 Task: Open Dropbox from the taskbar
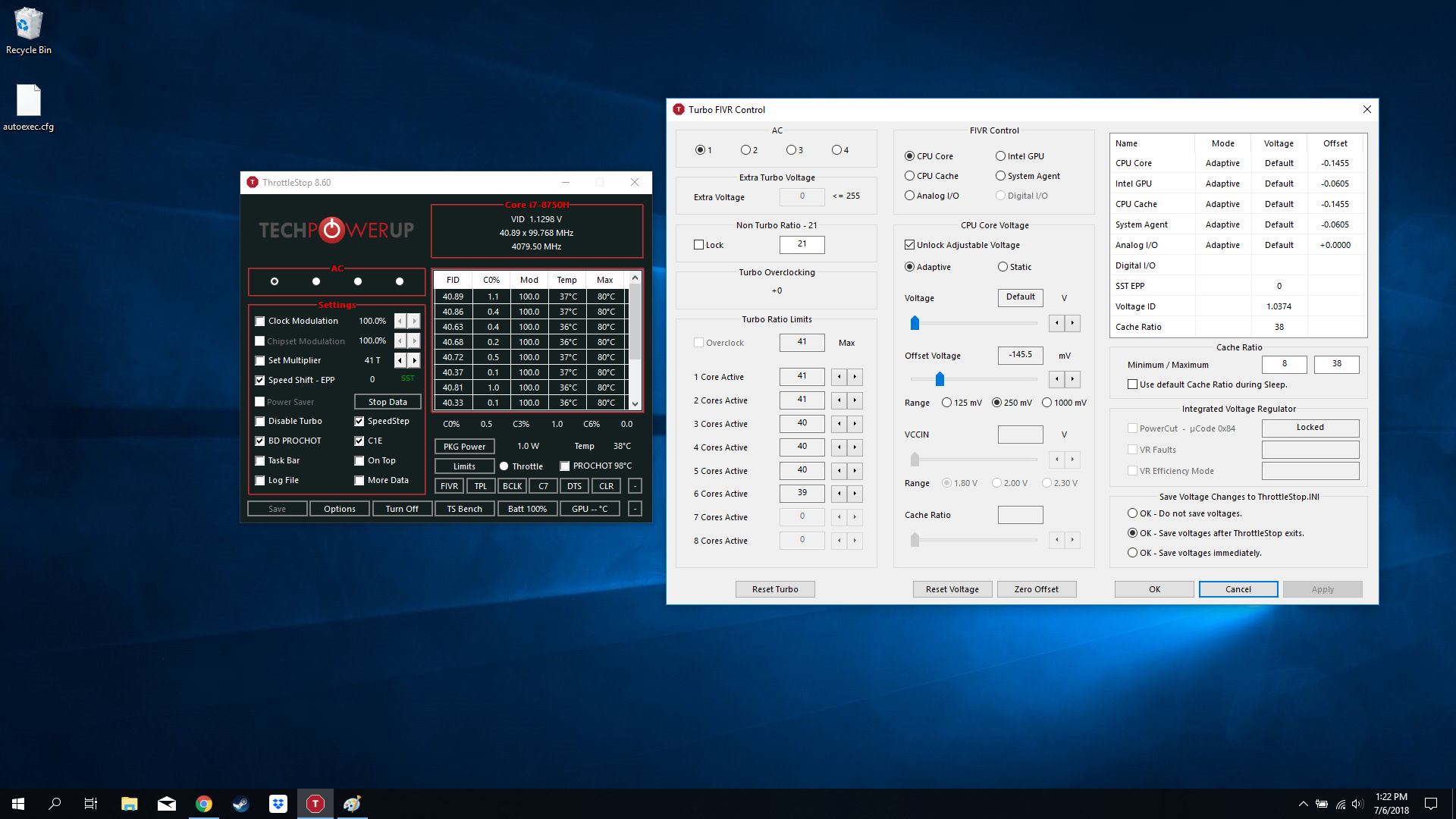pyautogui.click(x=278, y=804)
